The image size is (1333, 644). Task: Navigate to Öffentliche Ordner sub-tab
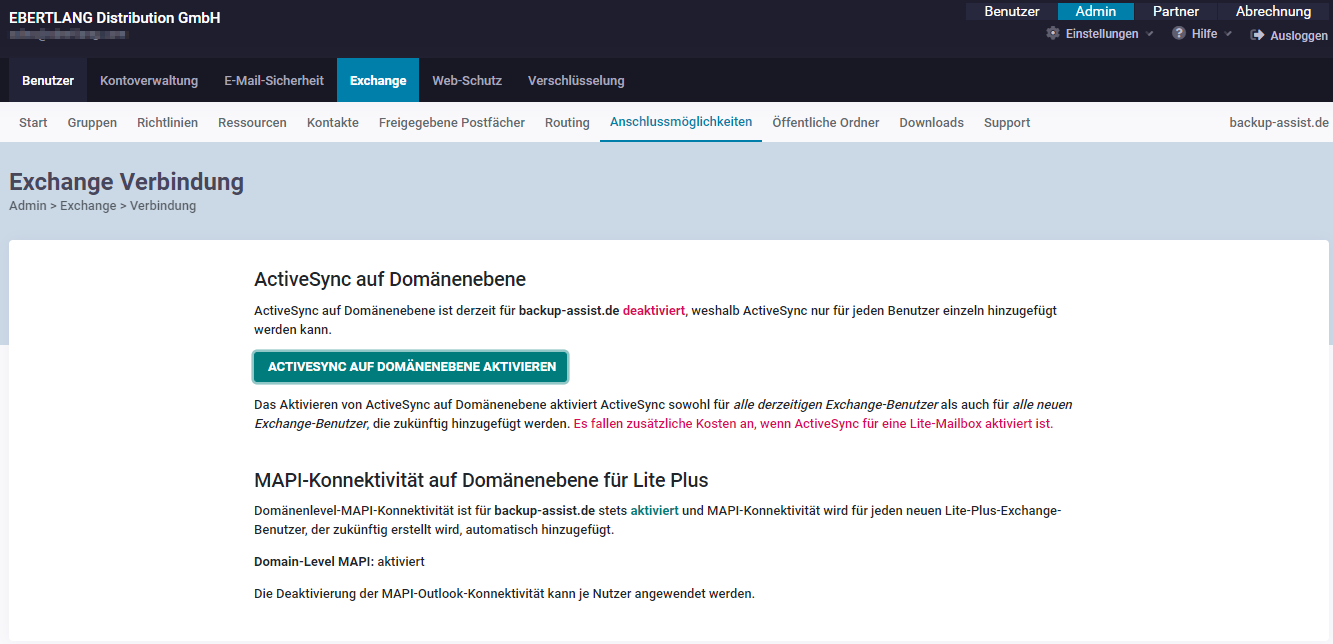point(825,123)
